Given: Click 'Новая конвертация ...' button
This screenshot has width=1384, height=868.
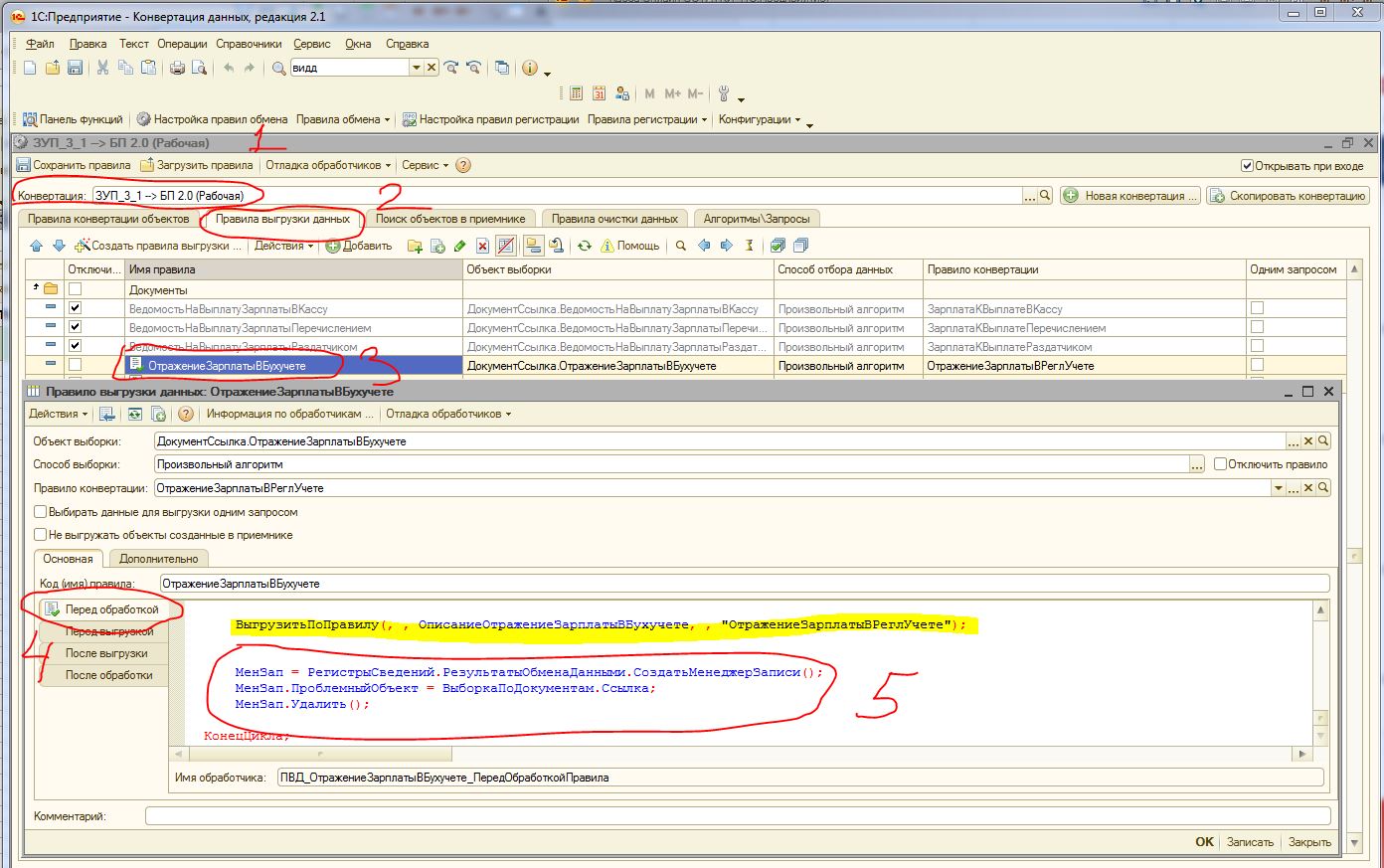Looking at the screenshot, I should [1131, 196].
